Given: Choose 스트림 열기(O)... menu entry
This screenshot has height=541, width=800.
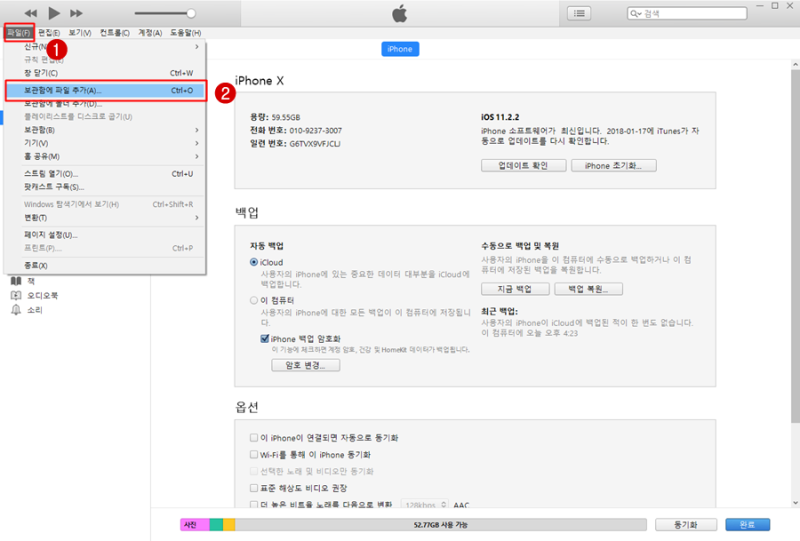Looking at the screenshot, I should (106, 174).
